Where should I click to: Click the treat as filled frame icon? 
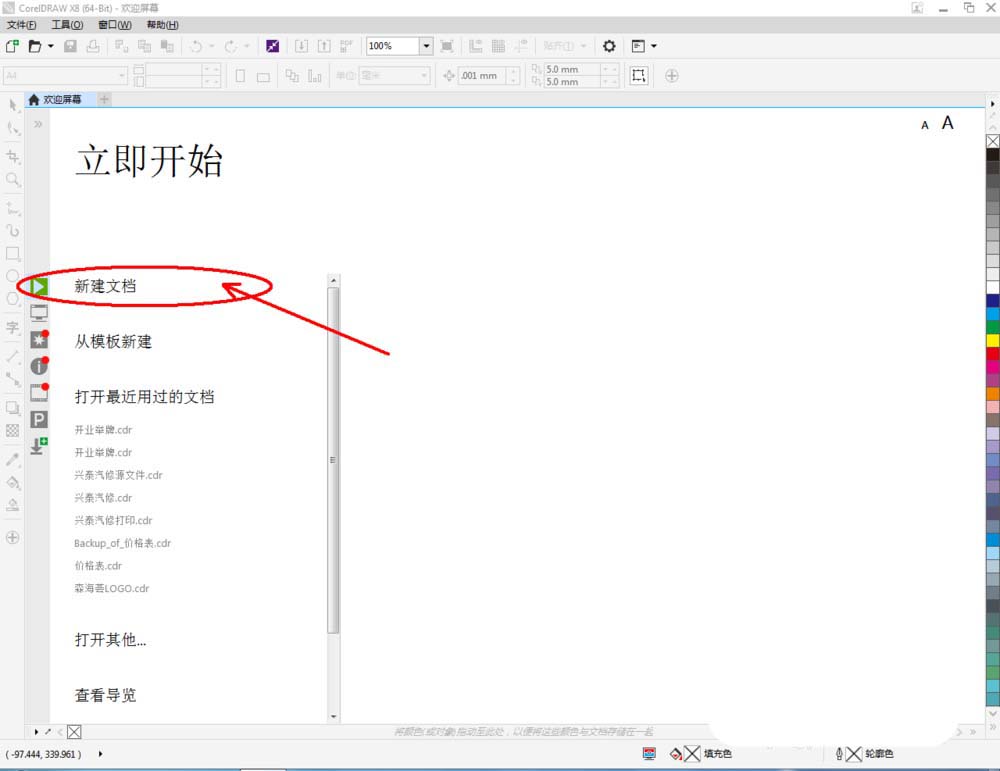pos(638,76)
